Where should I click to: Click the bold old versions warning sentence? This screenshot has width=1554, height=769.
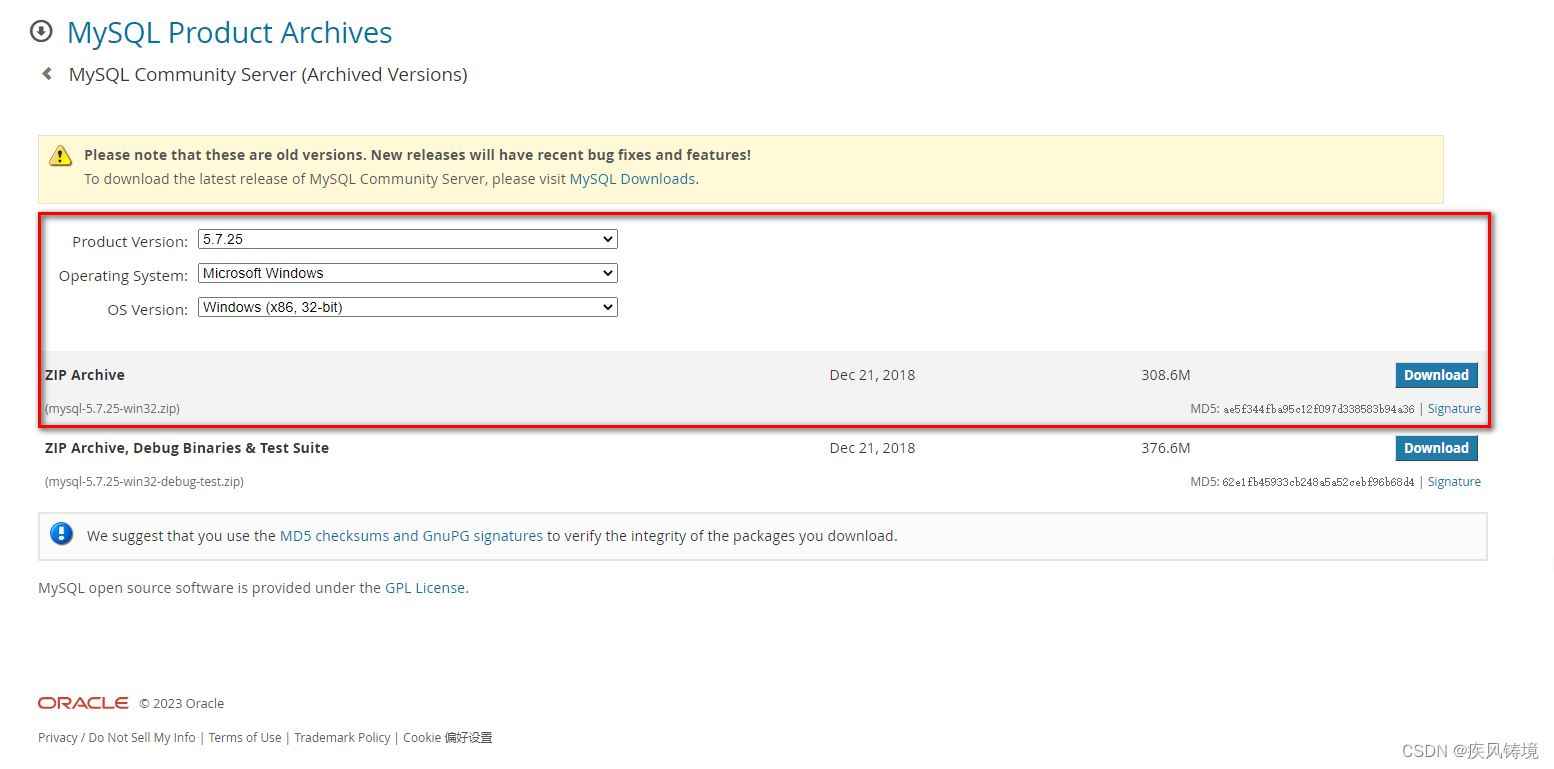[417, 155]
